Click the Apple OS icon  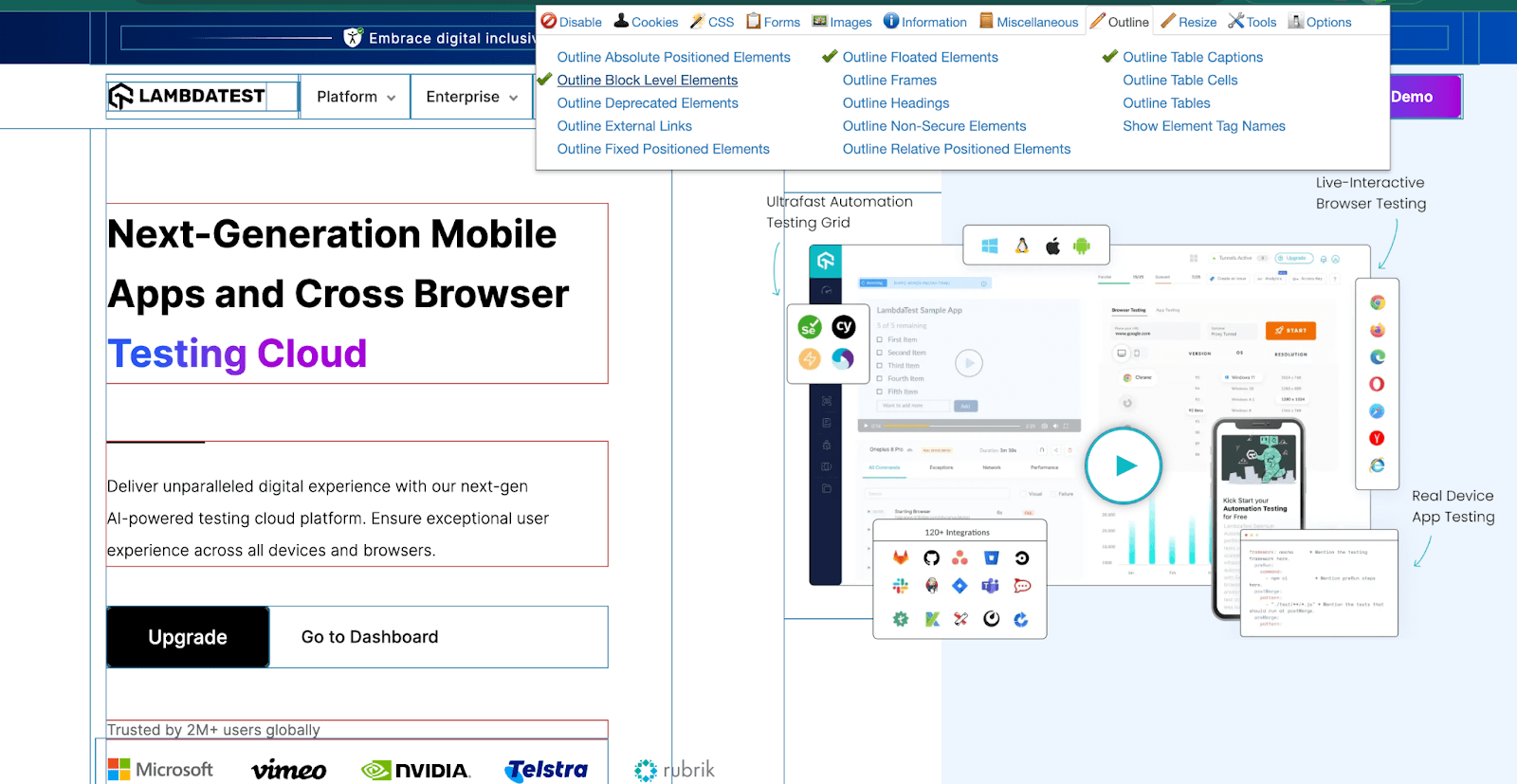tap(1052, 246)
